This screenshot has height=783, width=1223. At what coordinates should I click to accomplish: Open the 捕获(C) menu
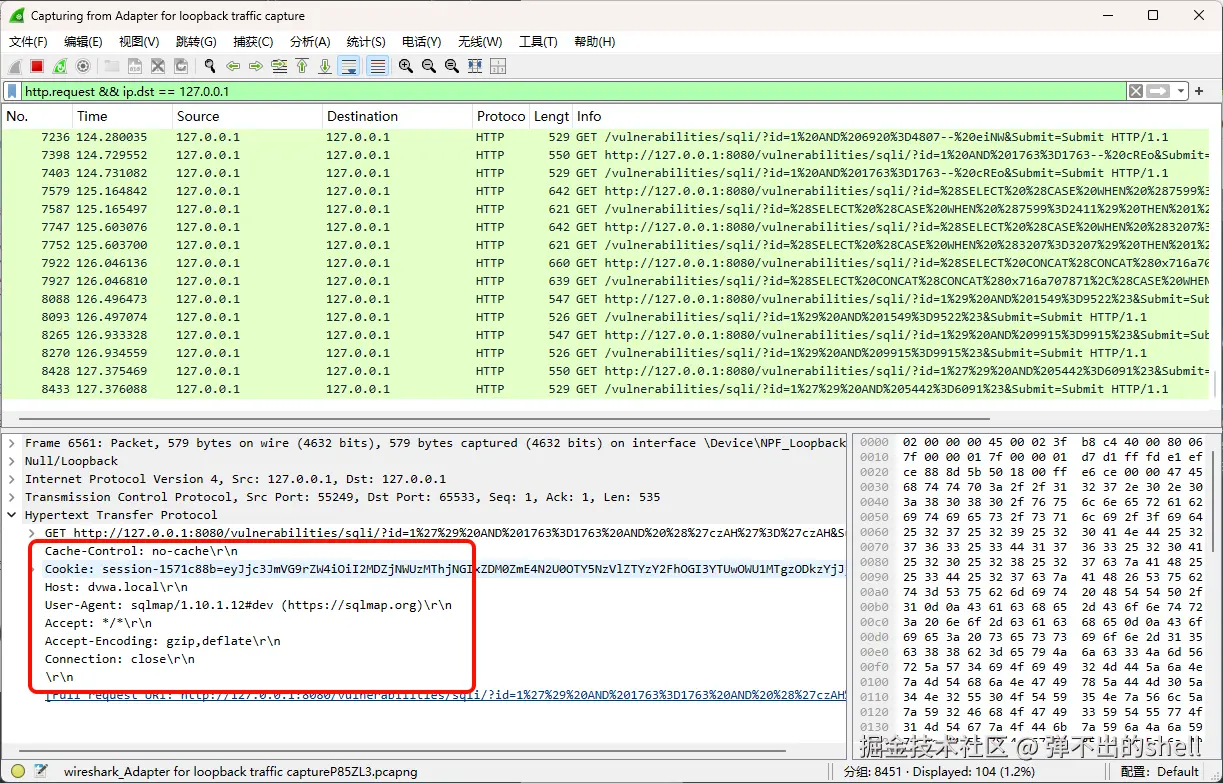click(x=253, y=42)
